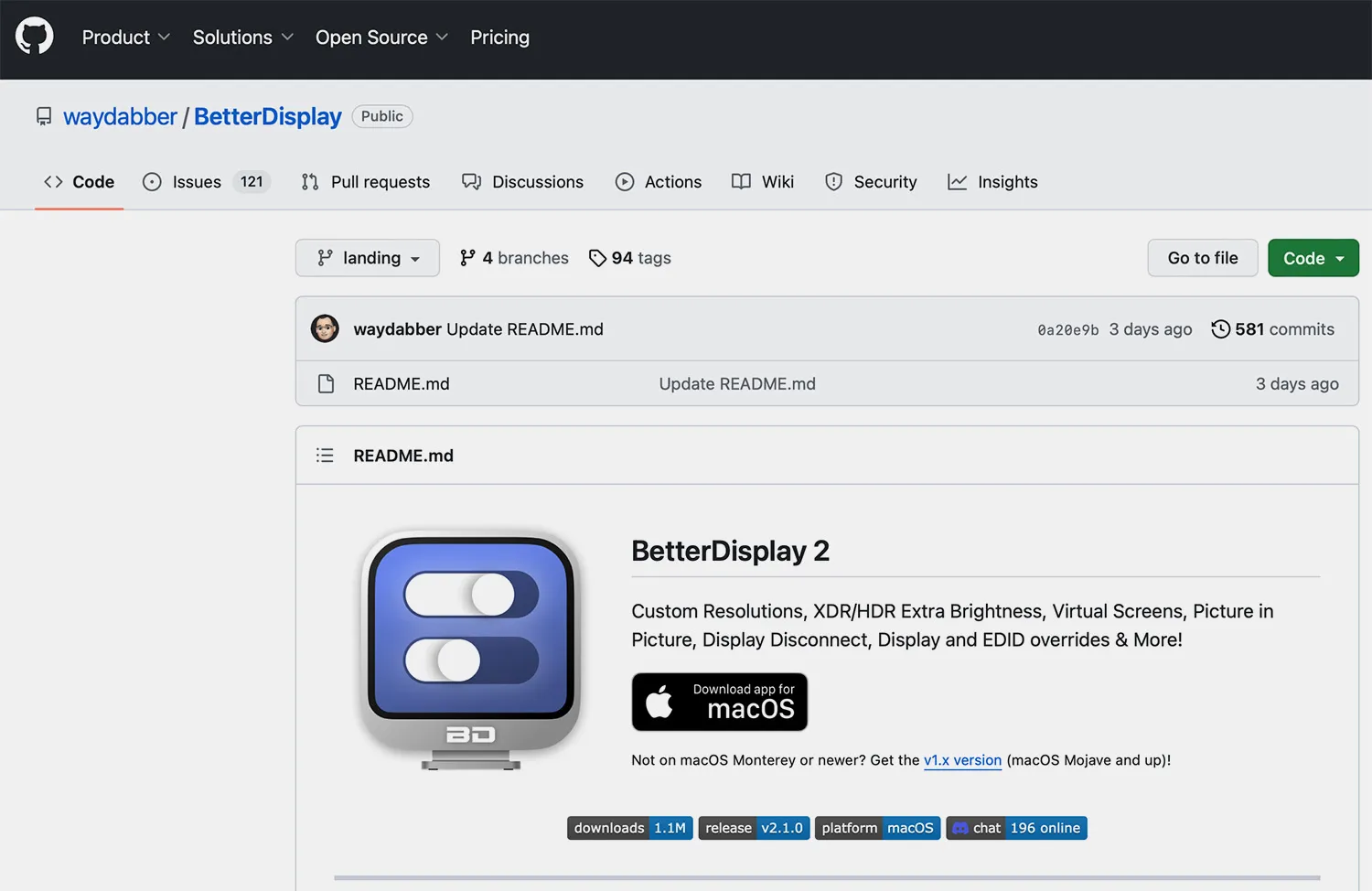Click the Go to file button
1372x891 pixels.
pyautogui.click(x=1203, y=258)
